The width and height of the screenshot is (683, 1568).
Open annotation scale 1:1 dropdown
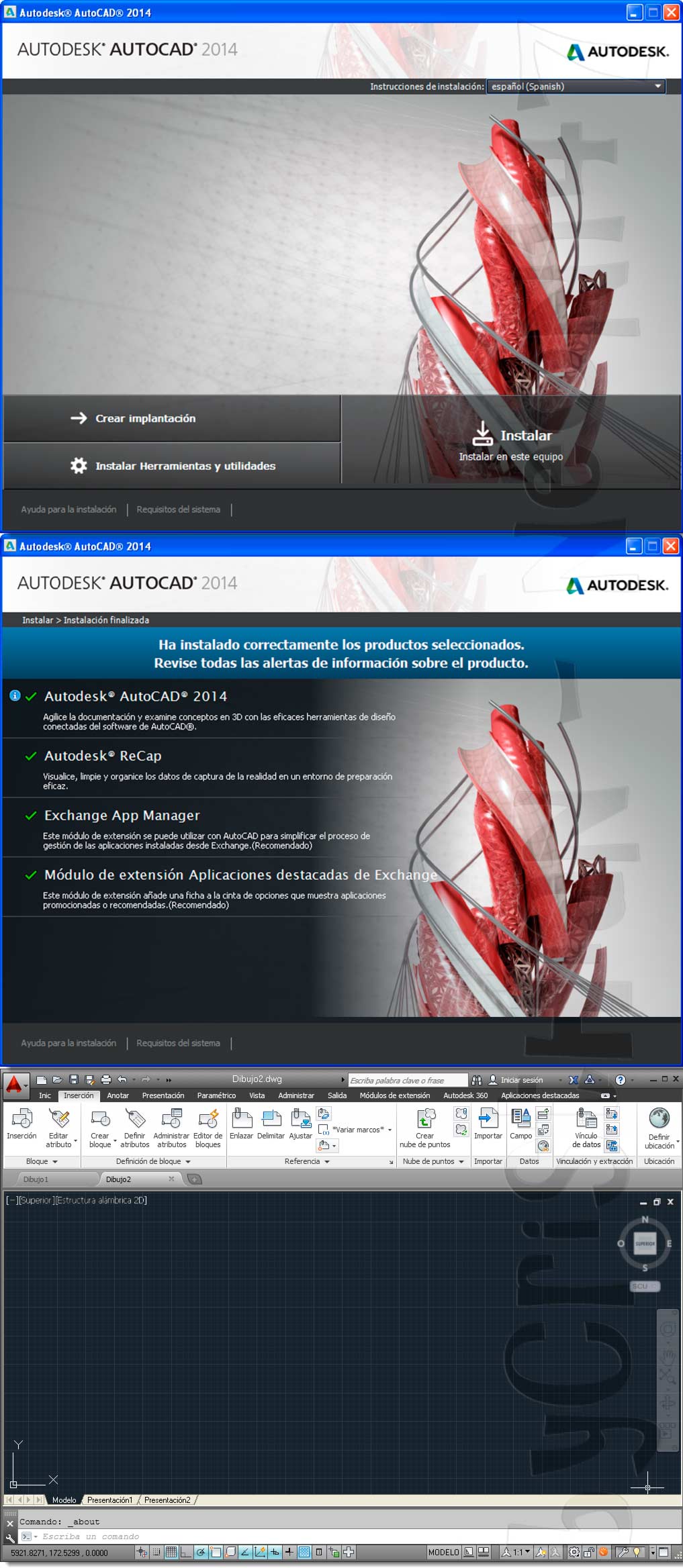point(516,1552)
